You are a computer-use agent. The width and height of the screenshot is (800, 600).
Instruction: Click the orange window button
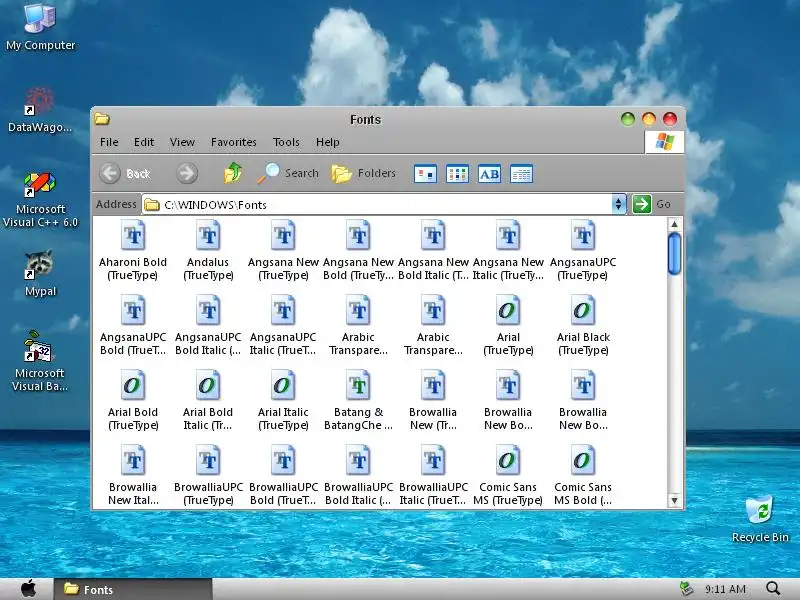pyautogui.click(x=648, y=119)
